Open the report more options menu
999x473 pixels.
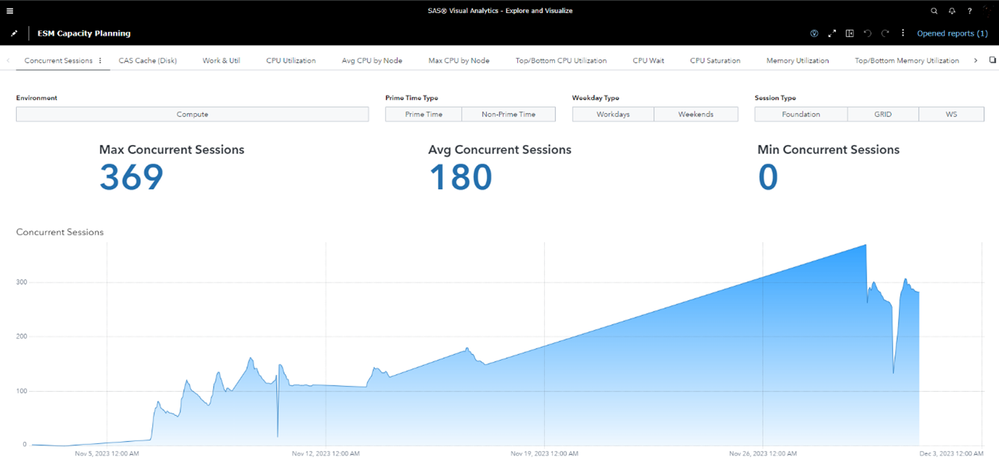pos(903,33)
